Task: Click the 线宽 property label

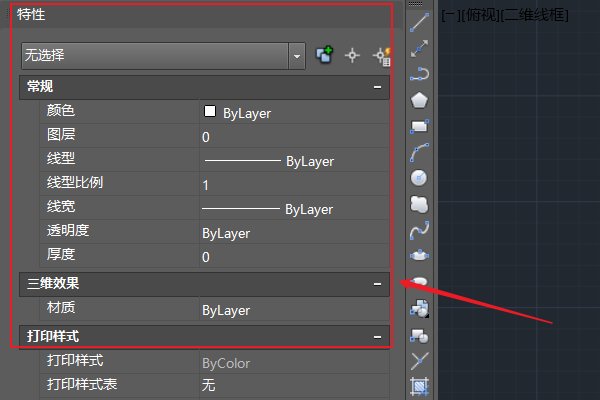Action: [60, 206]
